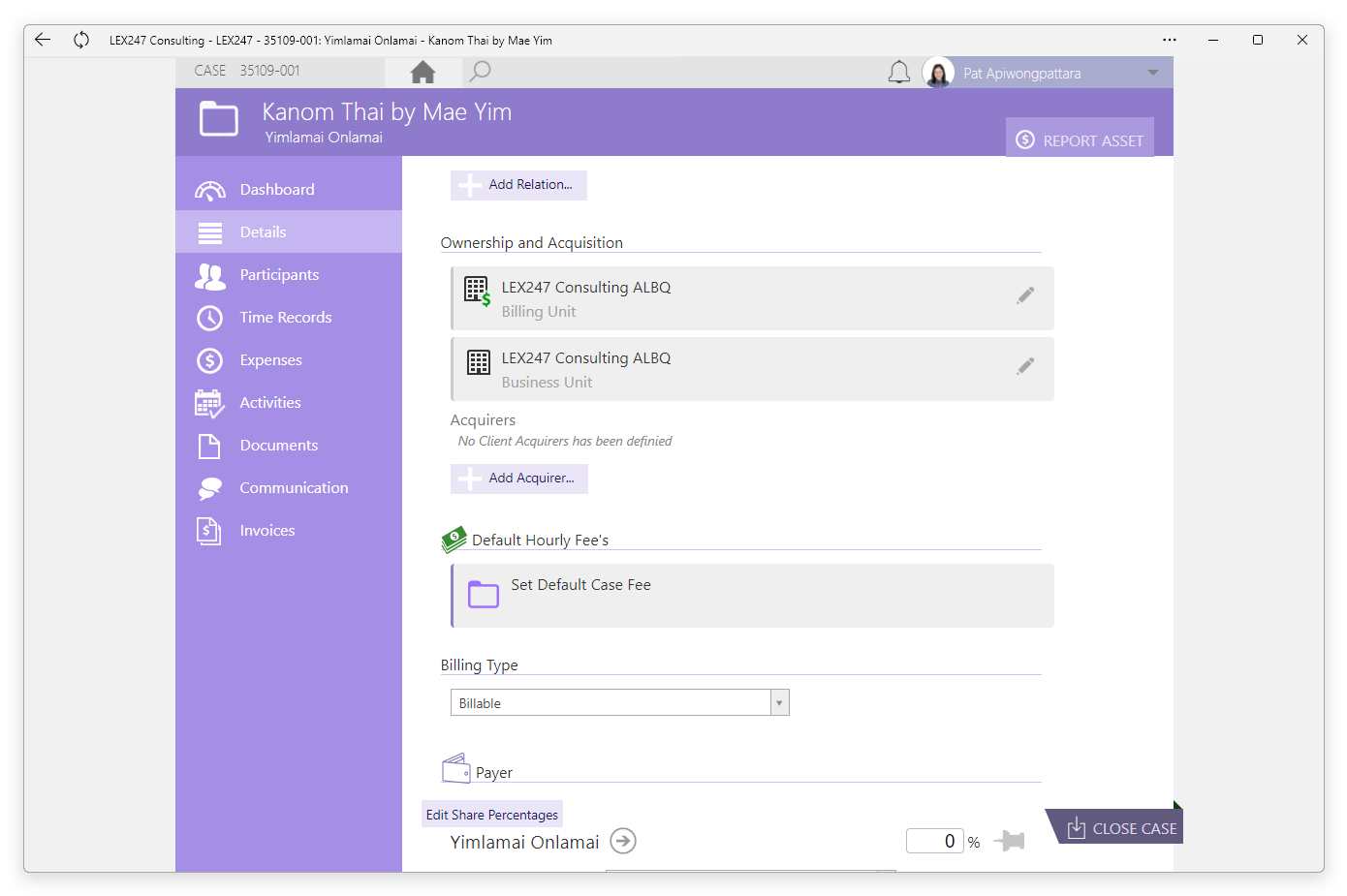This screenshot has height=896, width=1347.
Task: Open the Billing Type Billable dropdown
Action: [x=620, y=702]
